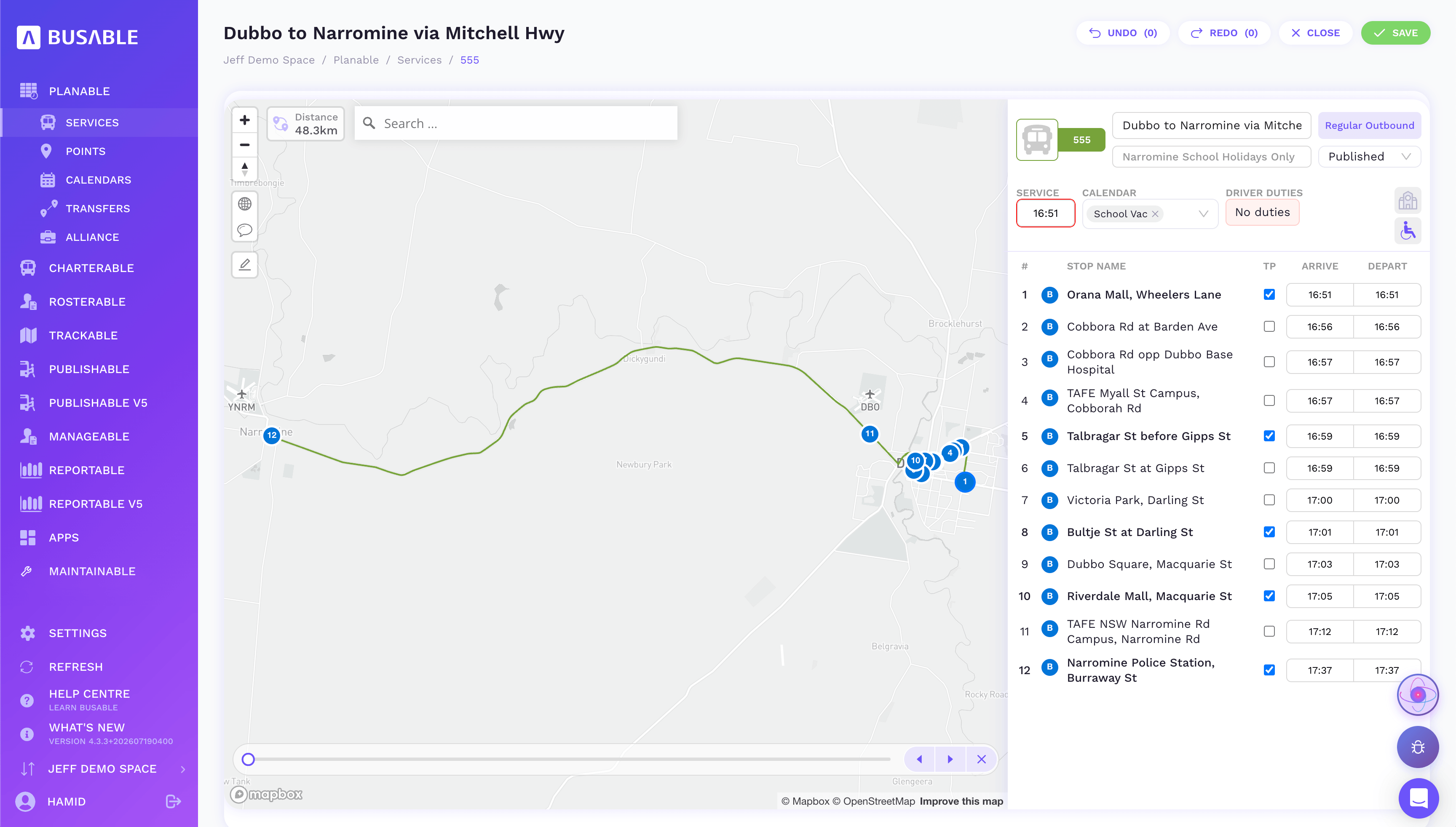Open the AI assistant orb icon
1456x827 pixels.
coord(1418,694)
